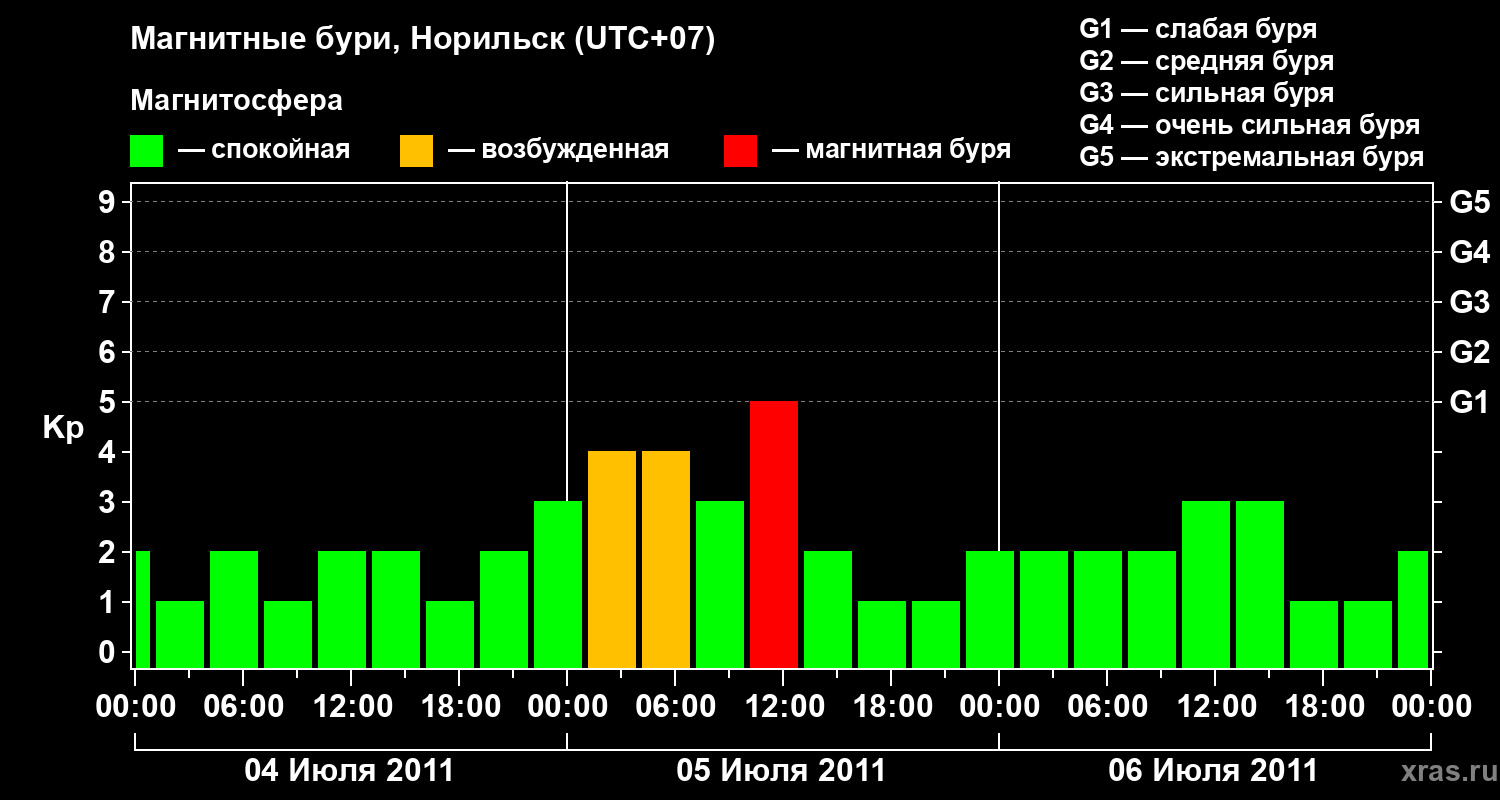
Task: Click the right-axis 'G3' tick label
Action: point(1470,302)
